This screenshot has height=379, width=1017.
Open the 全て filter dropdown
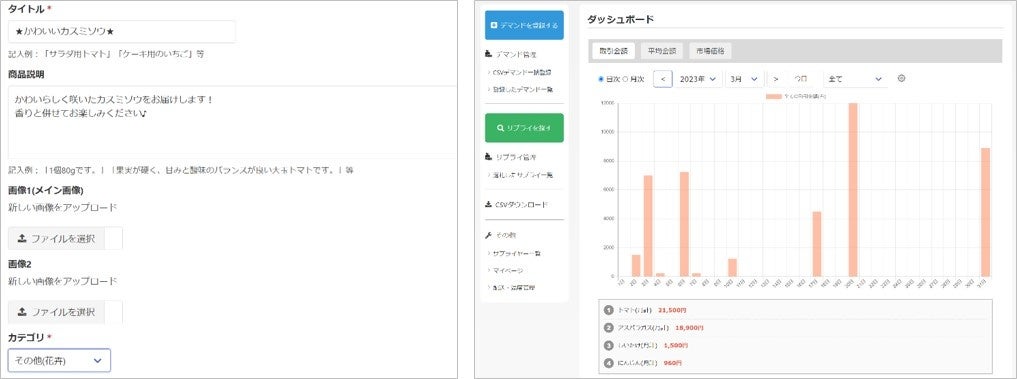coord(855,79)
